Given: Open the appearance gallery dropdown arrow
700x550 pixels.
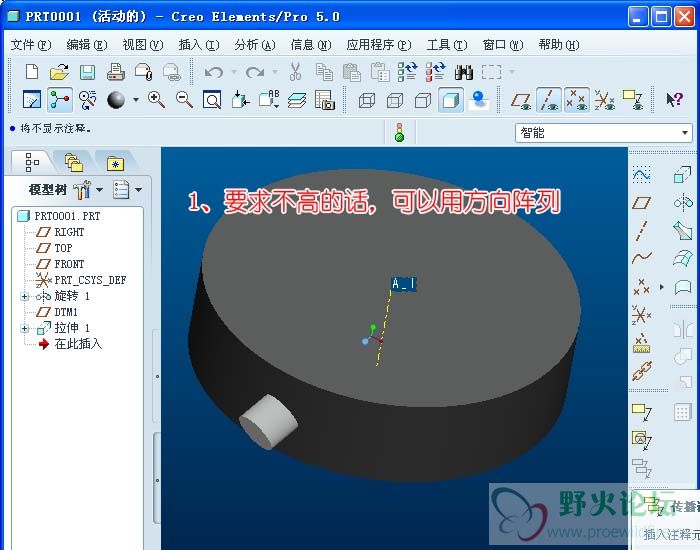Looking at the screenshot, I should pyautogui.click(x=136, y=100).
